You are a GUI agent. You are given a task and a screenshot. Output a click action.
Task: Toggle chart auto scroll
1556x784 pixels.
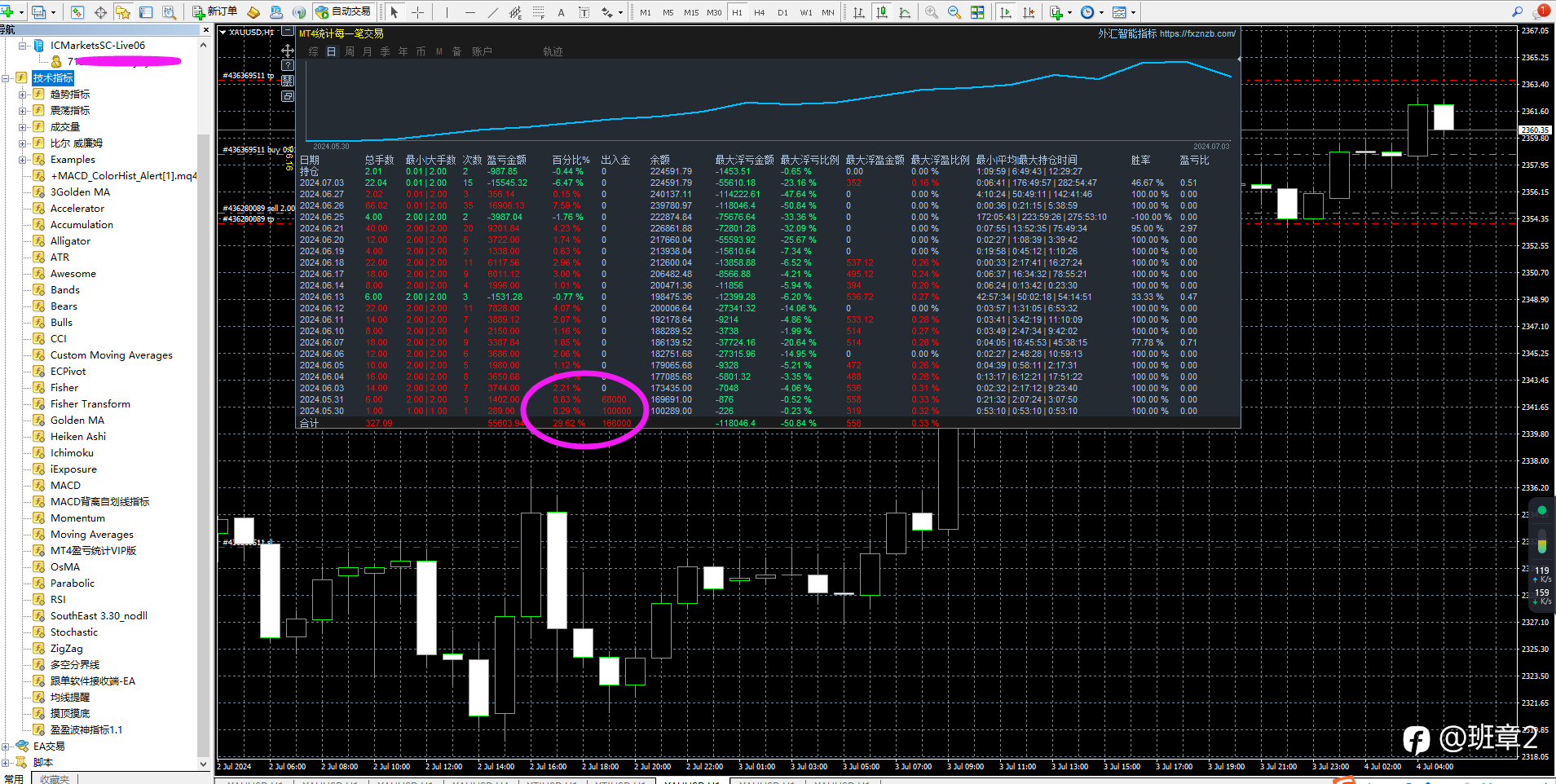1006,12
